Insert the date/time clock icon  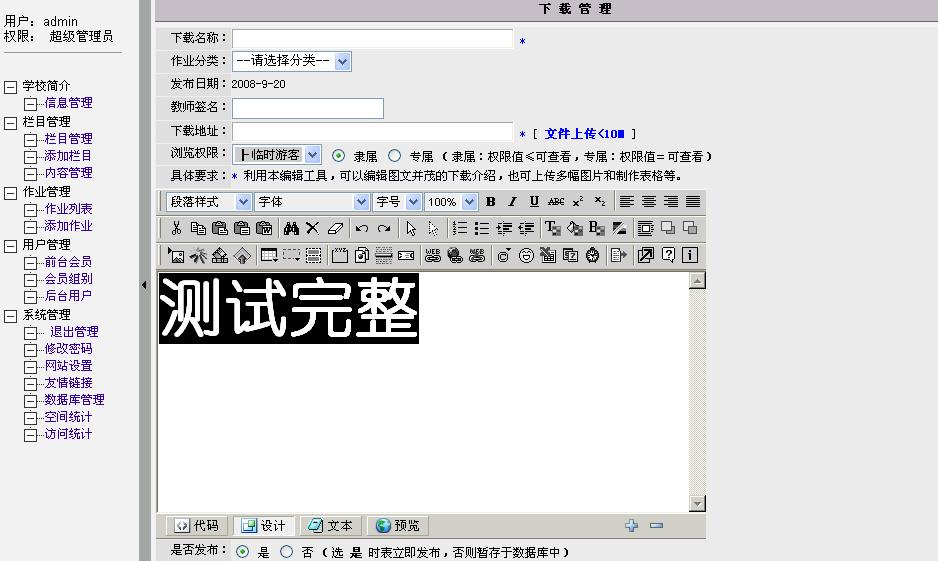(x=592, y=255)
